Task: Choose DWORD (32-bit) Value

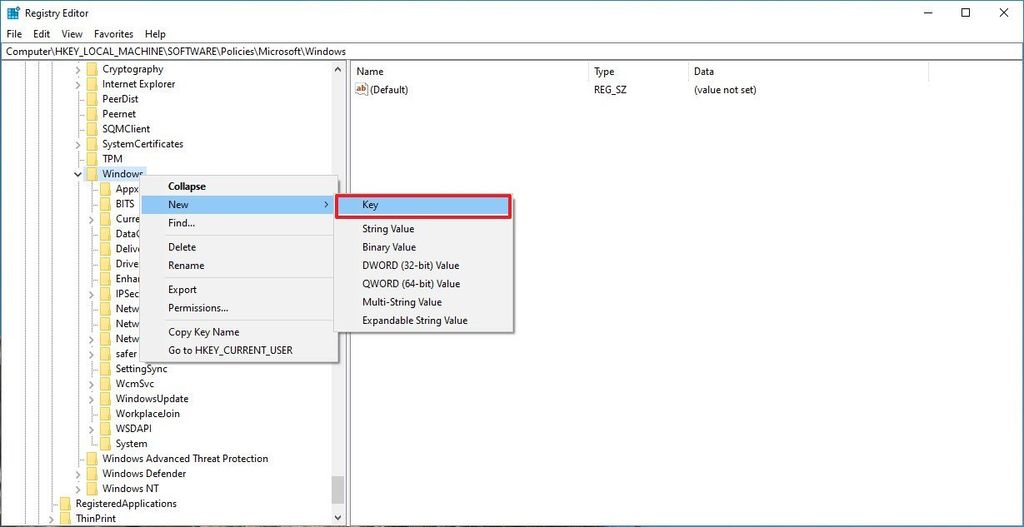Action: click(423, 266)
